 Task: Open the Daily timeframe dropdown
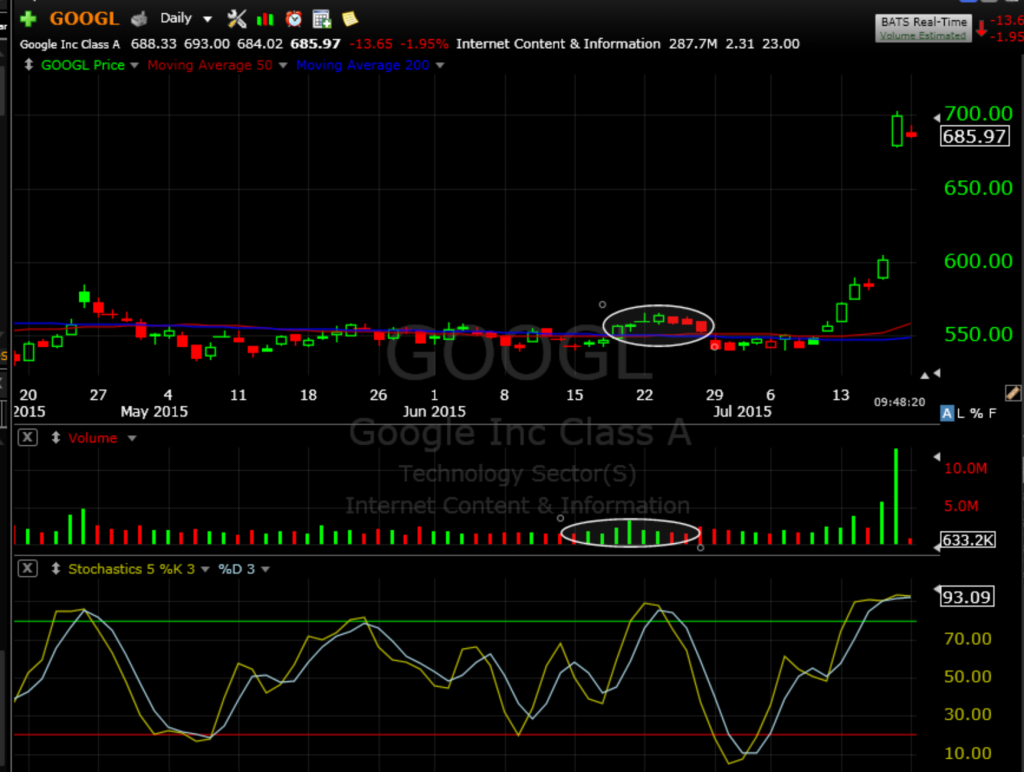coord(186,18)
